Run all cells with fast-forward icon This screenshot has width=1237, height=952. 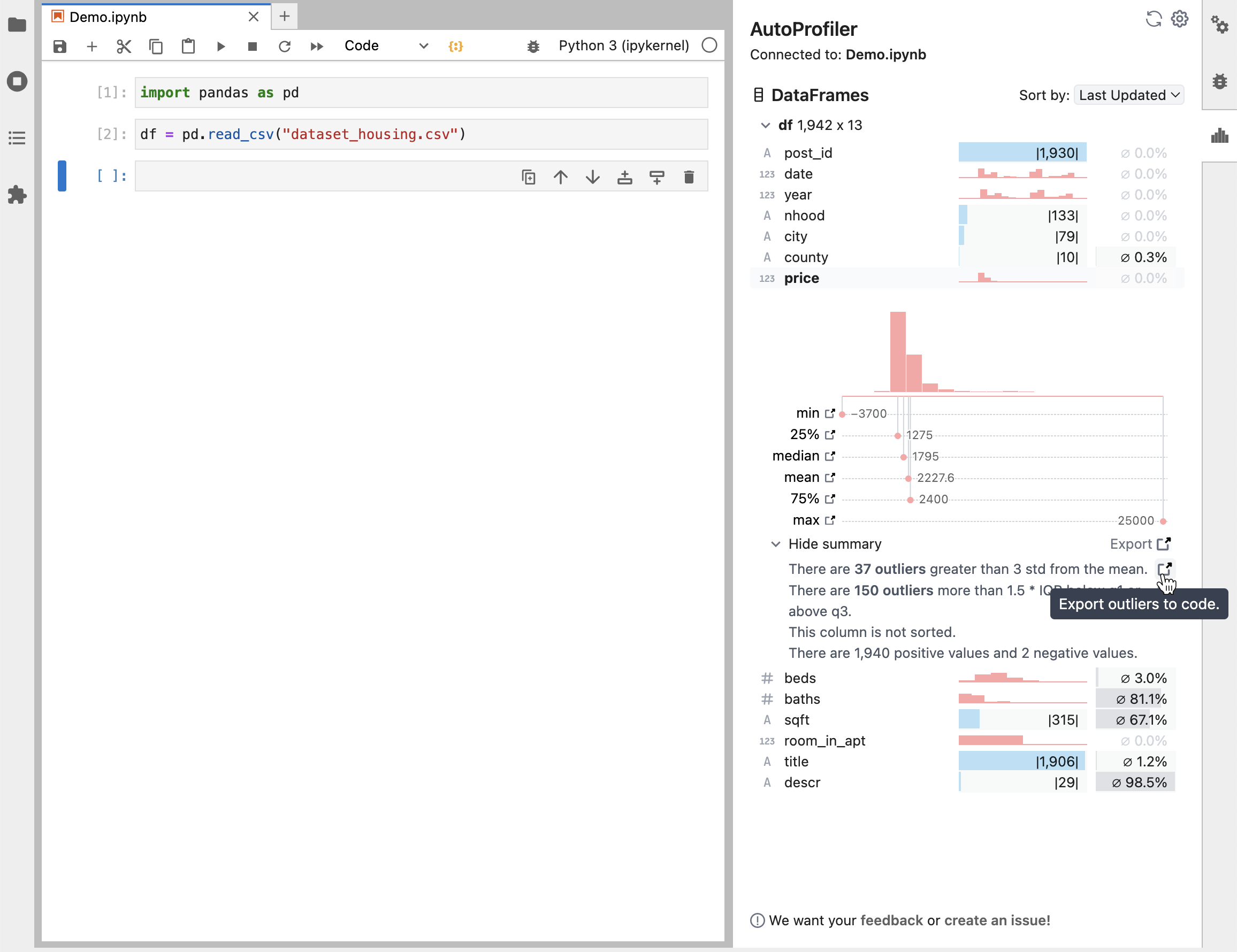coord(317,46)
